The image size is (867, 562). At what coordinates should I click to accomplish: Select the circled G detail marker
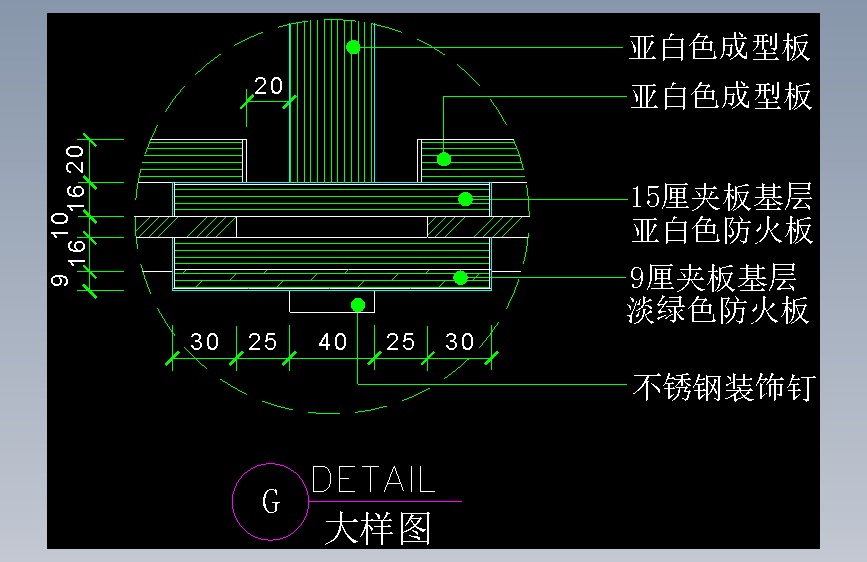tap(270, 502)
